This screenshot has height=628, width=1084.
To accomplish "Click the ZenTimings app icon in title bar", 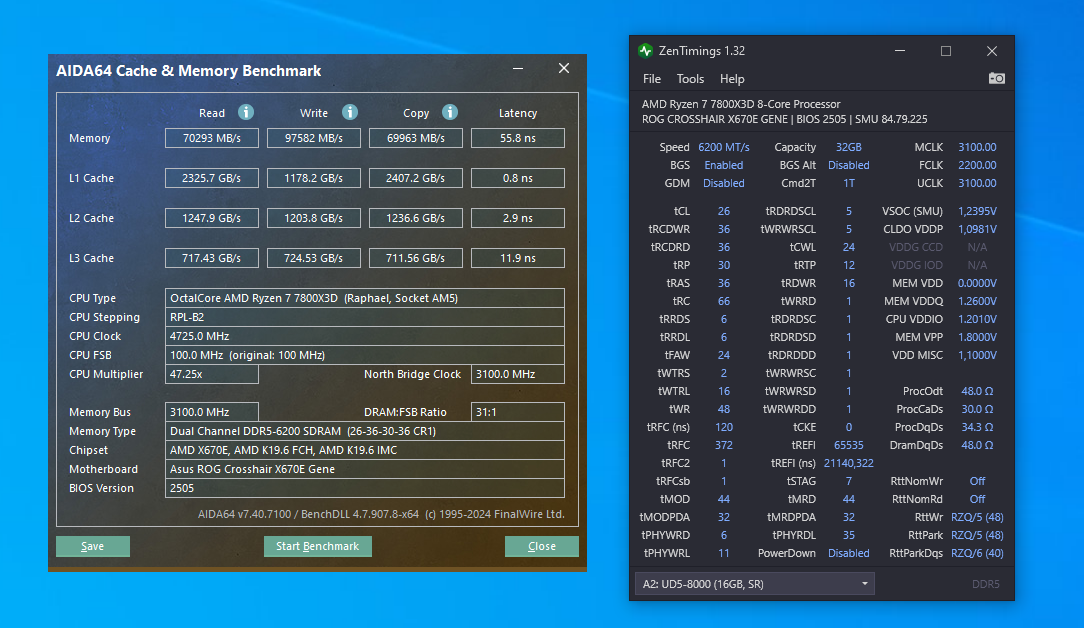I will (x=646, y=51).
